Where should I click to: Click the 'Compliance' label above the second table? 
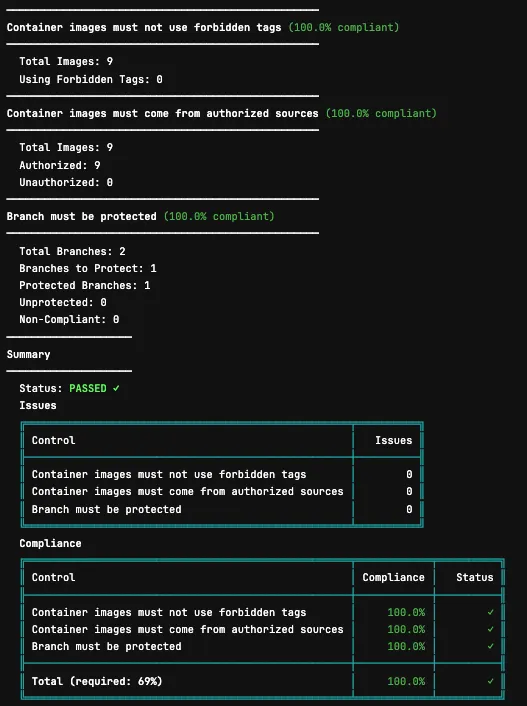tap(50, 543)
